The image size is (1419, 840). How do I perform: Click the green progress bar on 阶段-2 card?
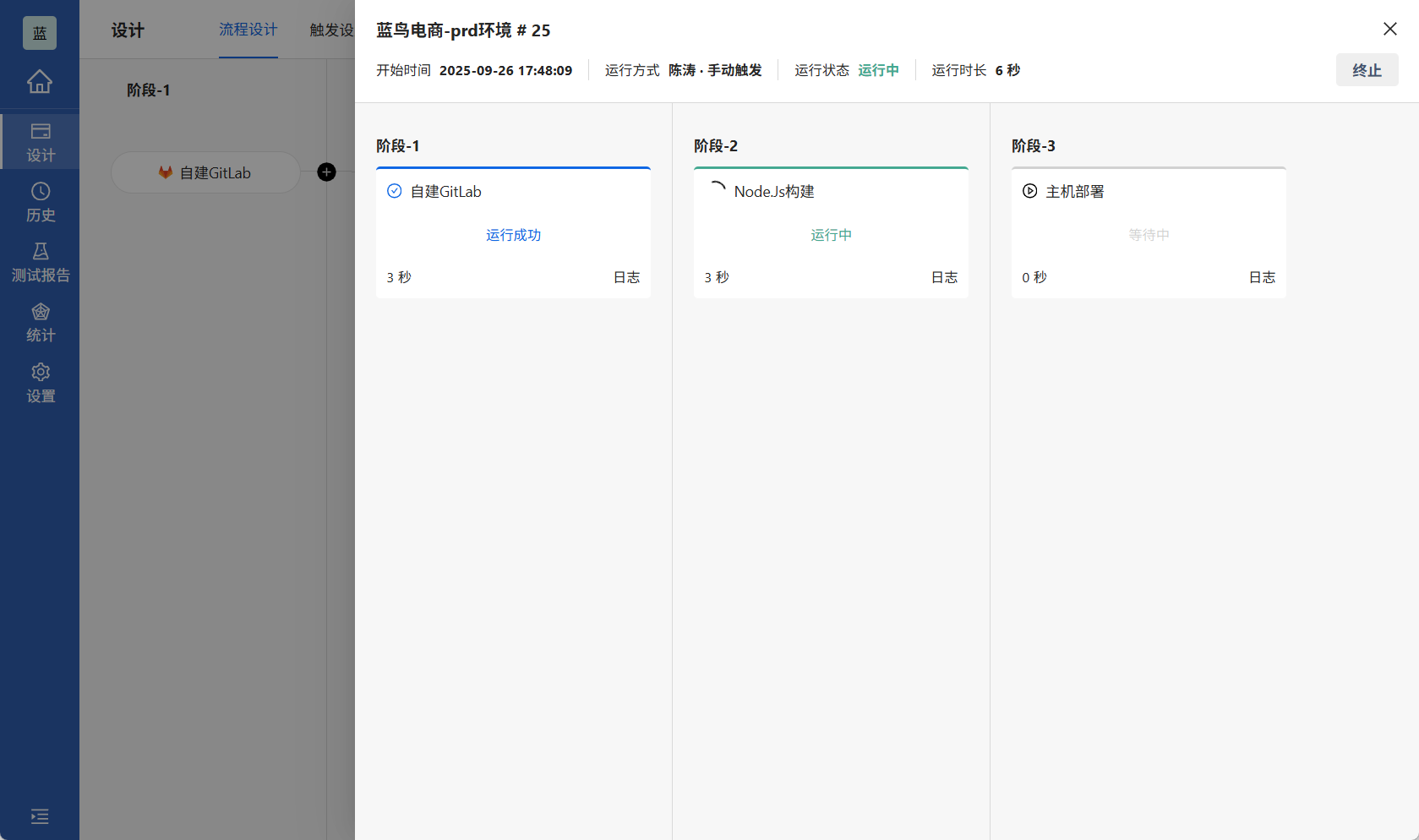[831, 168]
